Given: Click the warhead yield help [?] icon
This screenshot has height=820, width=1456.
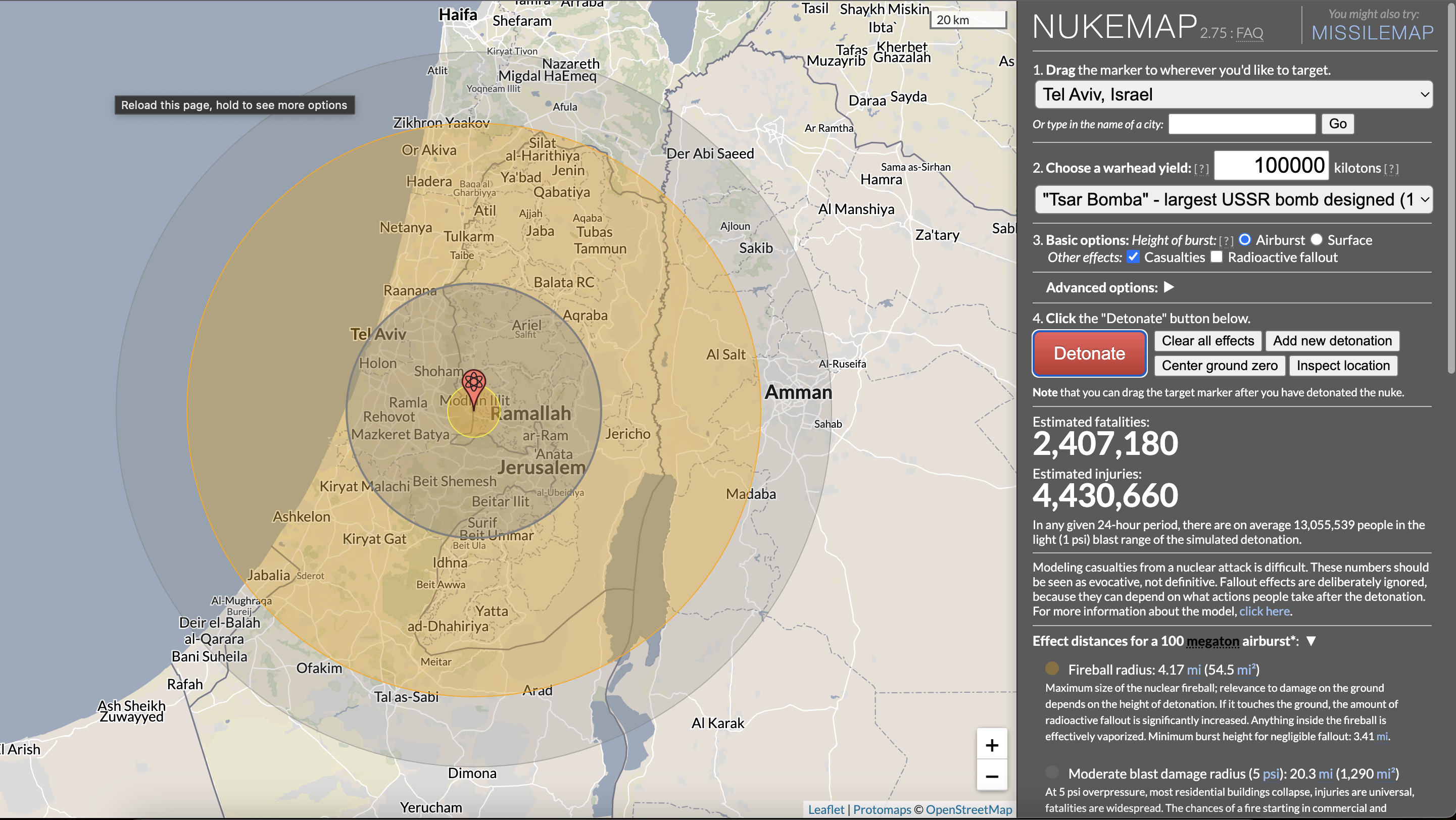Looking at the screenshot, I should (x=1201, y=169).
